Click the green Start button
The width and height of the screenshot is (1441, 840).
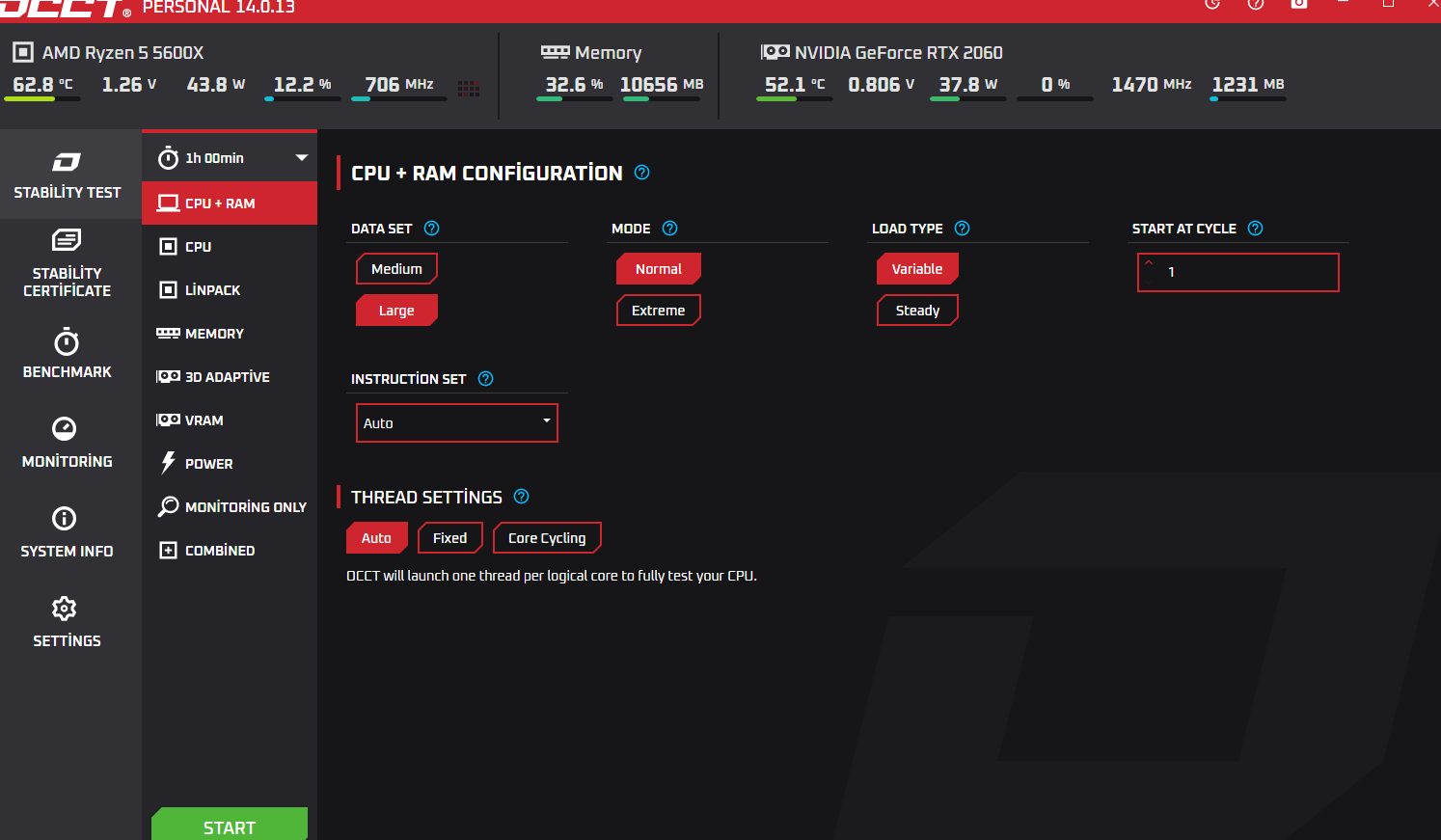point(230,826)
